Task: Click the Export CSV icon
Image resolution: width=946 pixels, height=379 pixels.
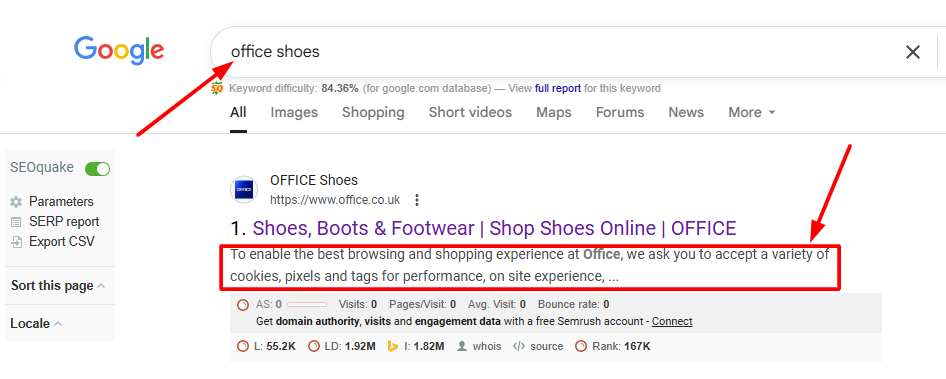Action: coord(16,242)
